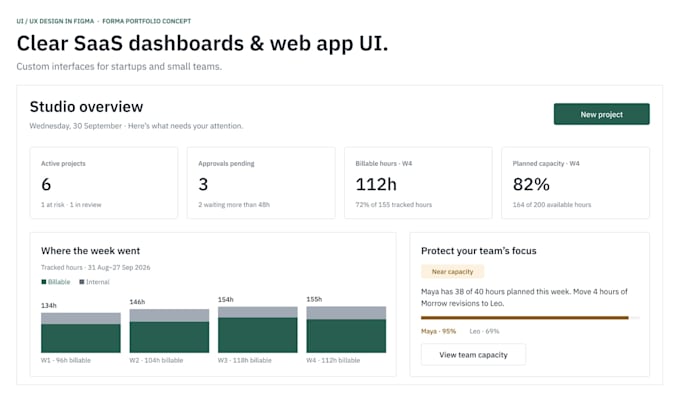The image size is (680, 409).
Task: Click 'W1 · 96h billable' label
Action: click(x=66, y=360)
